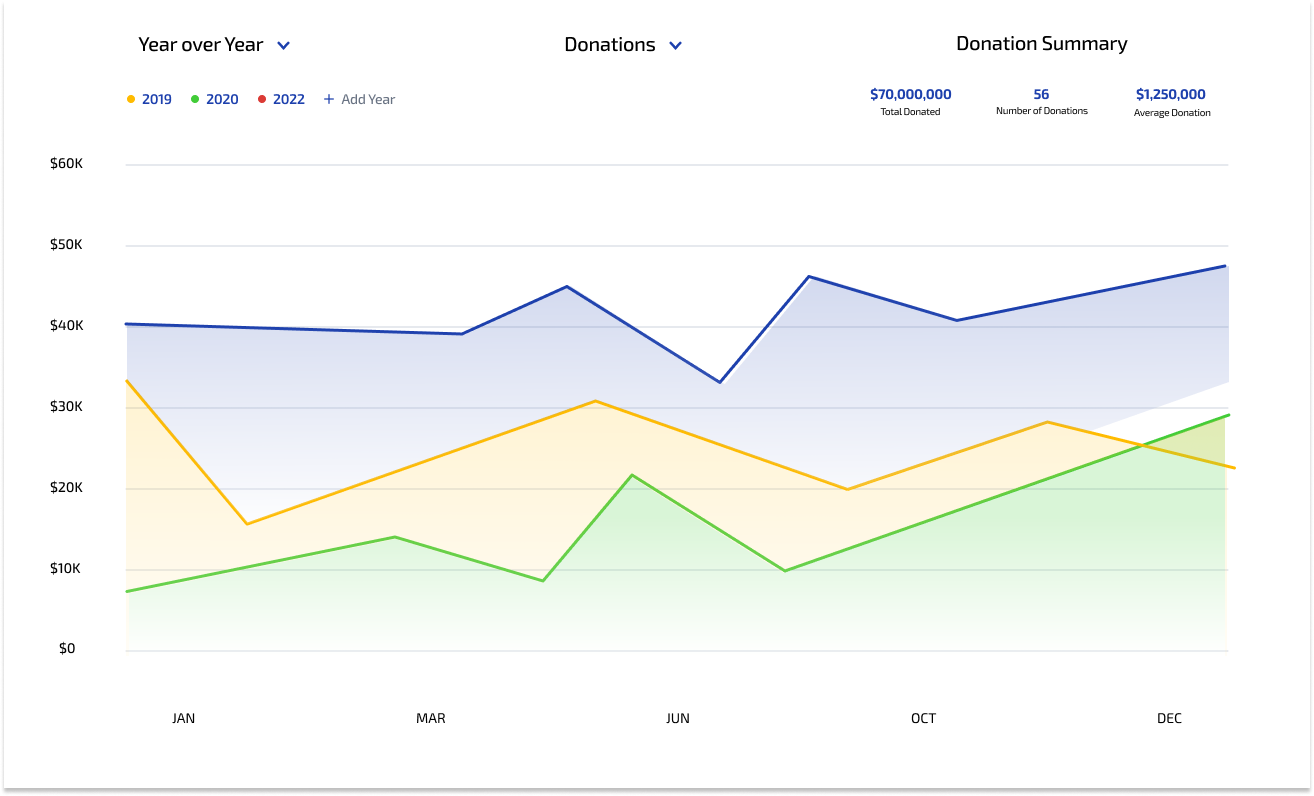Screen dimensions: 1314x796
Task: Click the JAN month label
Action: click(x=184, y=718)
